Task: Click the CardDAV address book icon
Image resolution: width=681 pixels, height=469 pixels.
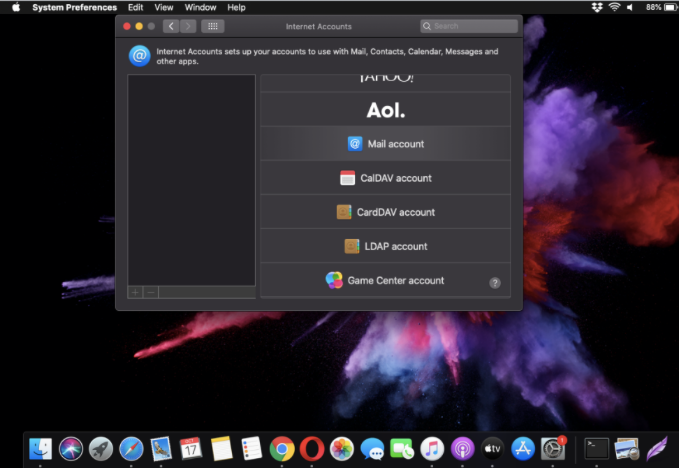Action: pyautogui.click(x=344, y=212)
